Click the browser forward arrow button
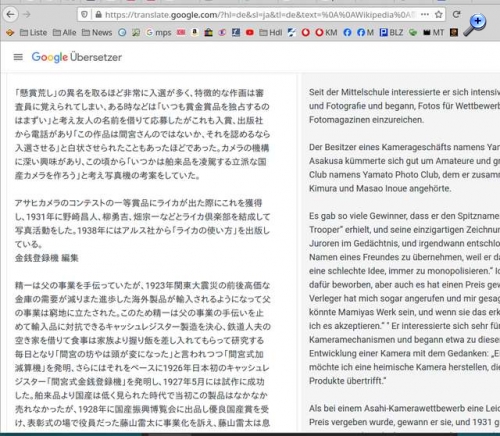 (x=27, y=14)
